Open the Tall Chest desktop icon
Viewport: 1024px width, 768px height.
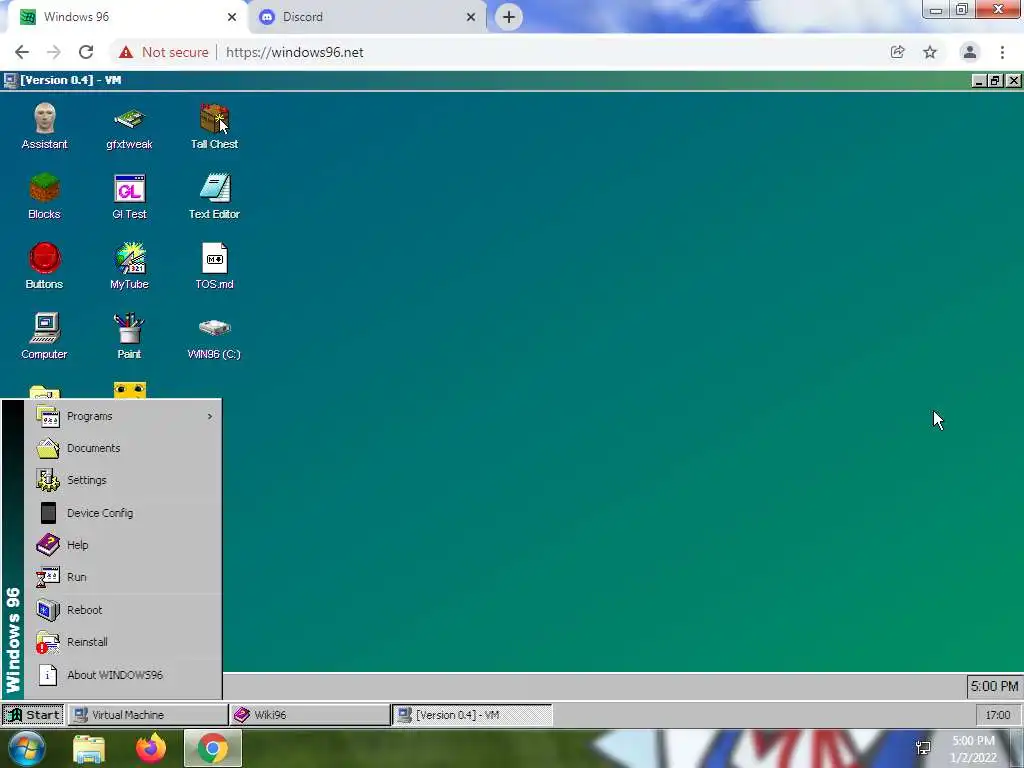(214, 126)
